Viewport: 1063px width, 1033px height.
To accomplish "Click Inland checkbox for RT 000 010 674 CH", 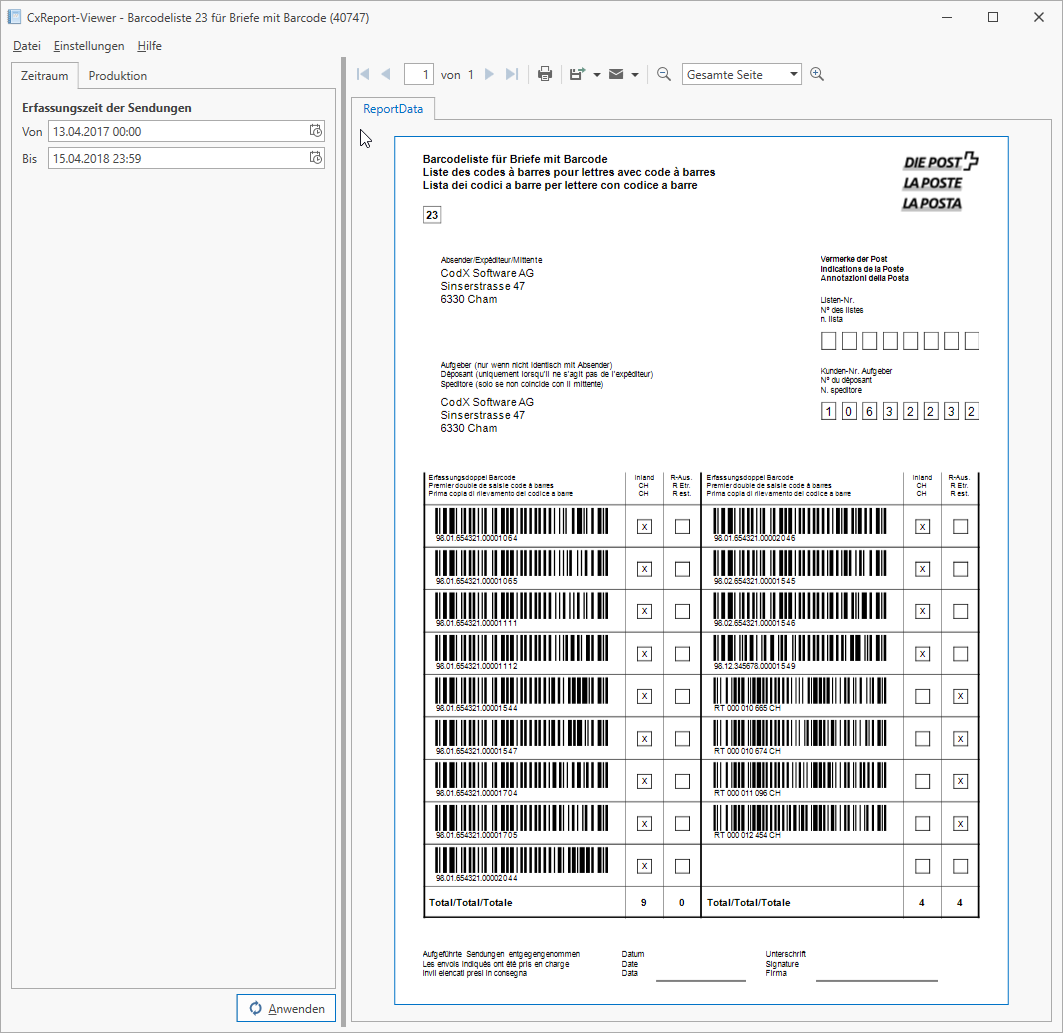I will [x=923, y=739].
